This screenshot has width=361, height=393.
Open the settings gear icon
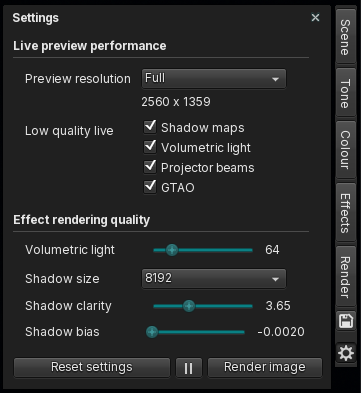(346, 353)
